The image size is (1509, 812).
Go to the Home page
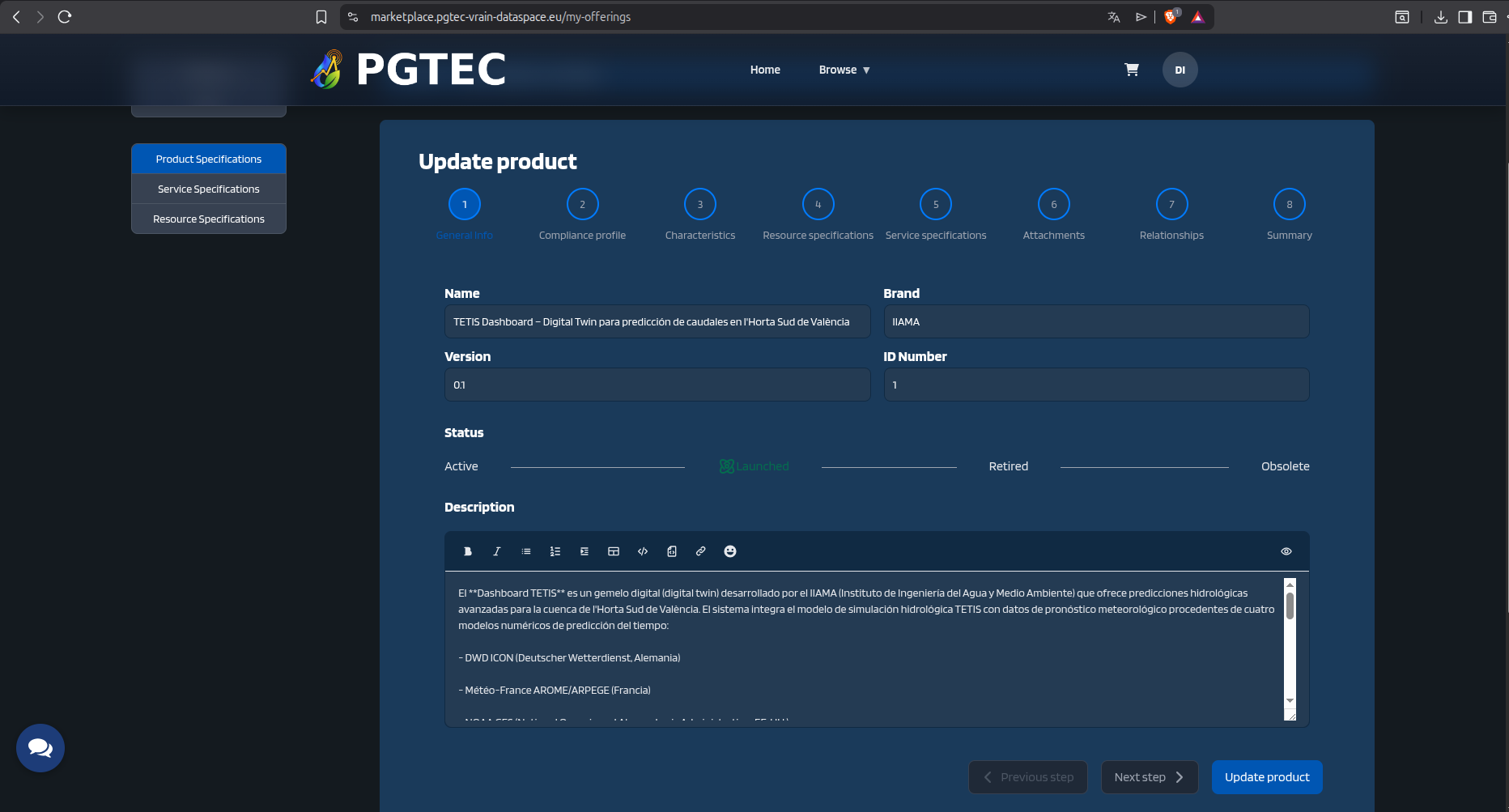pyautogui.click(x=765, y=70)
